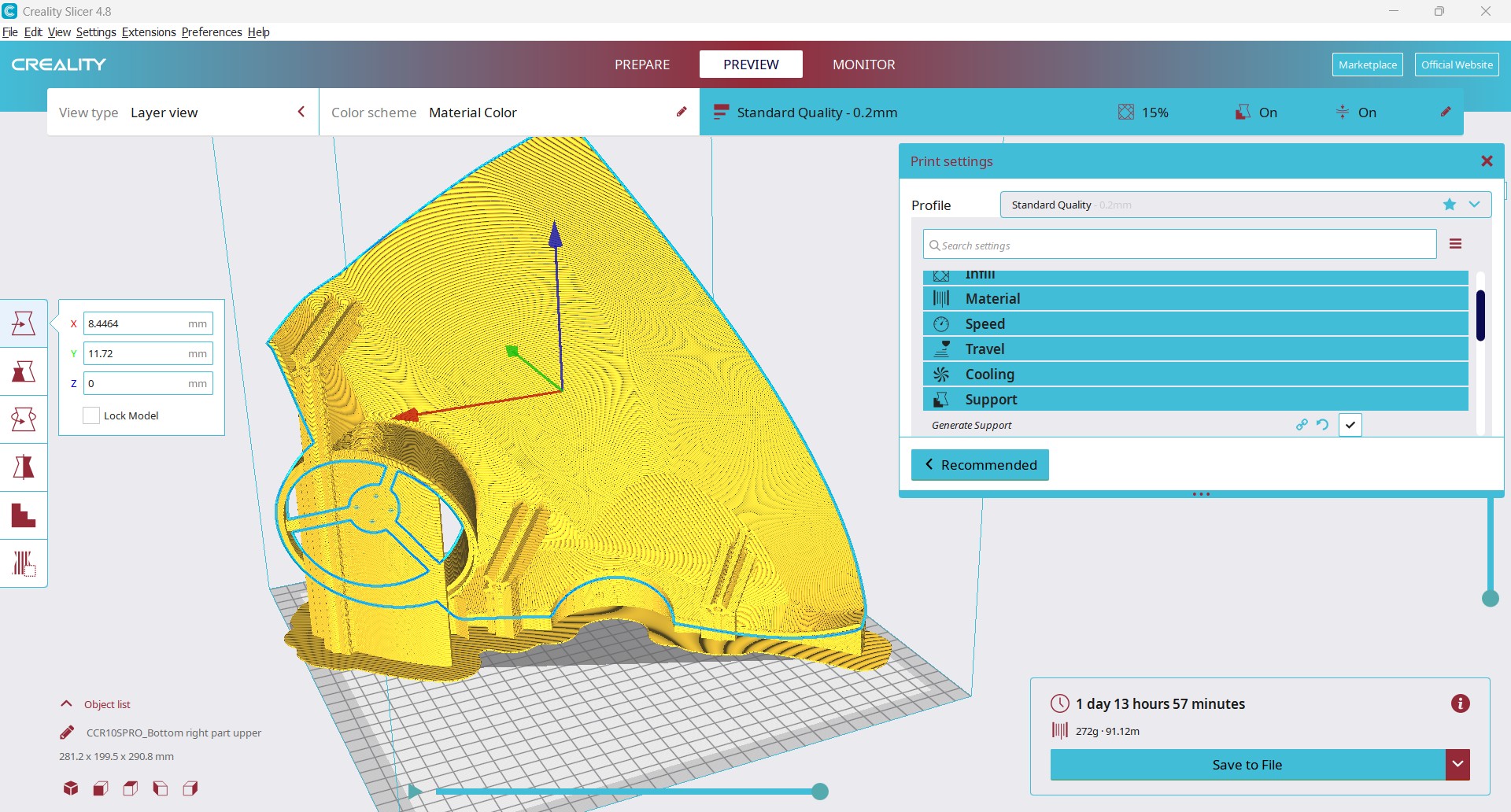Expand the Travel settings category
This screenshot has height=812, width=1511.
(x=1195, y=349)
